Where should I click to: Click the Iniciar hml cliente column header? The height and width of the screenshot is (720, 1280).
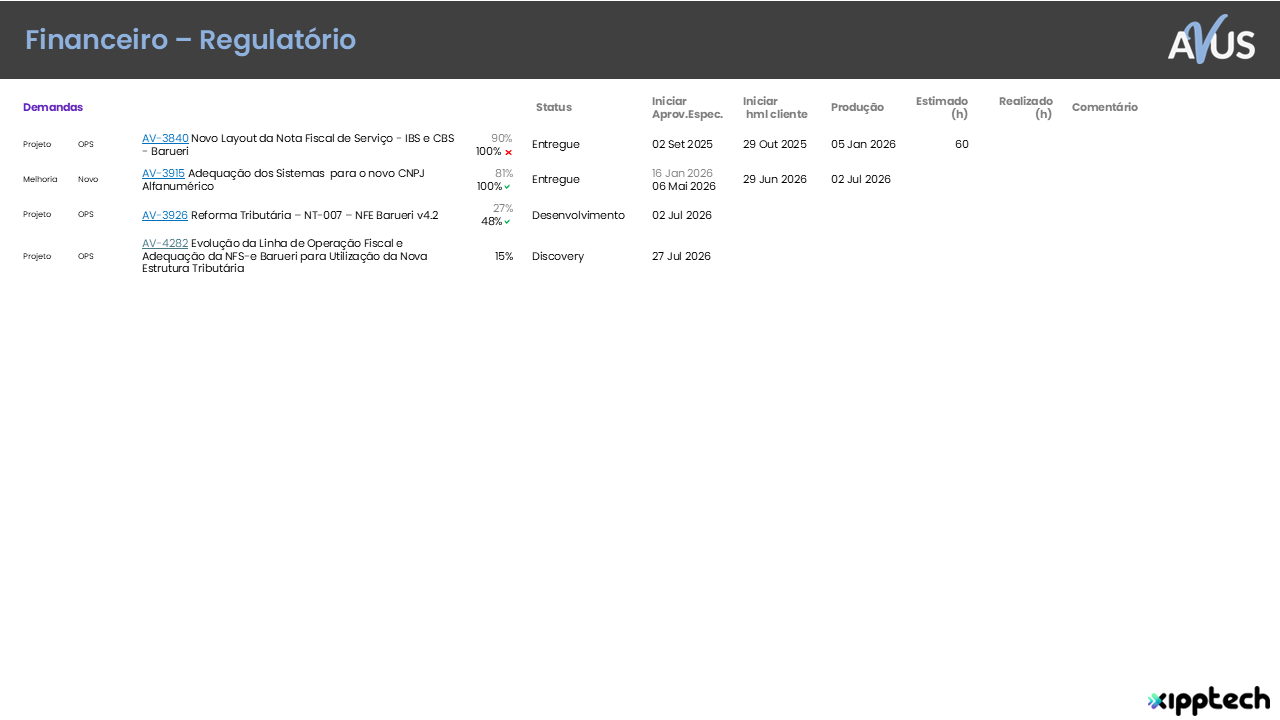pos(775,108)
